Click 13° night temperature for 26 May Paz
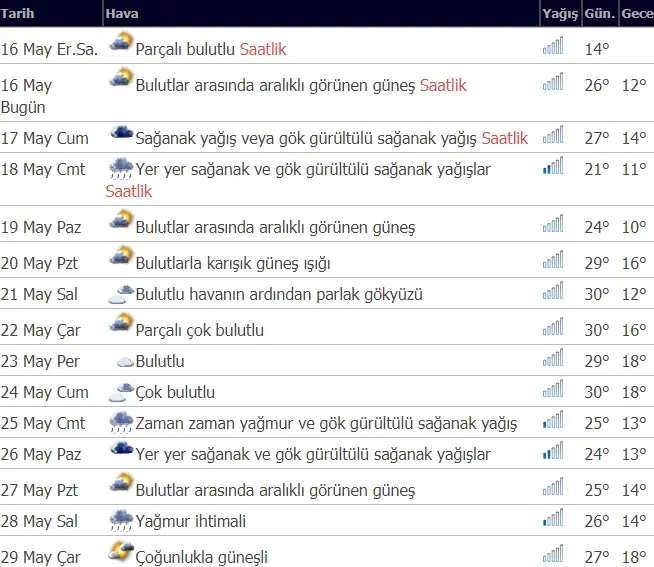 click(634, 454)
